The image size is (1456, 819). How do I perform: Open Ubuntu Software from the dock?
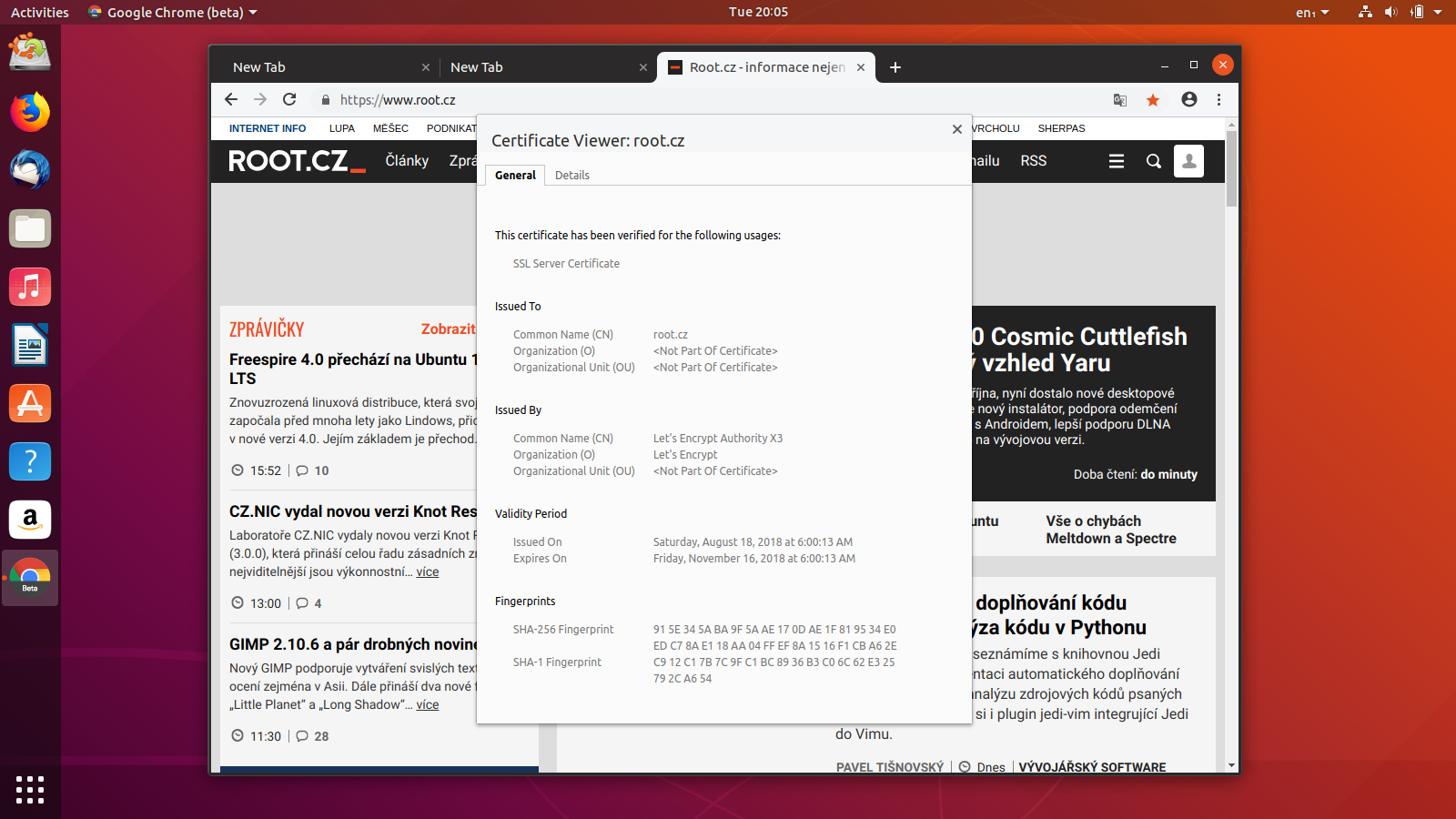[x=30, y=403]
